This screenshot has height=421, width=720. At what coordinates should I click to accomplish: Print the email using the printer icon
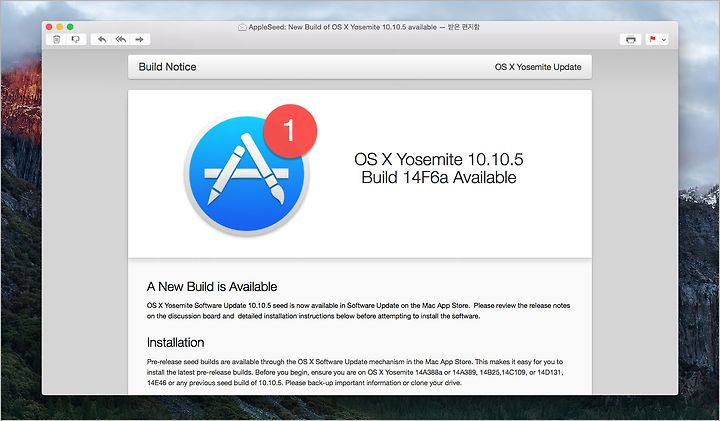tap(630, 39)
